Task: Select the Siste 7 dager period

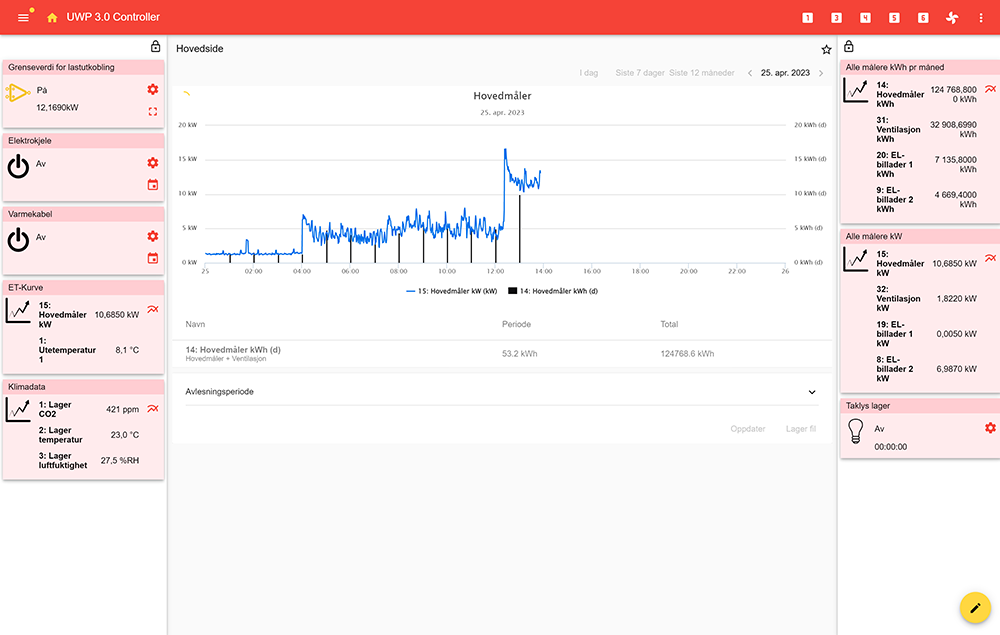Action: pos(638,73)
